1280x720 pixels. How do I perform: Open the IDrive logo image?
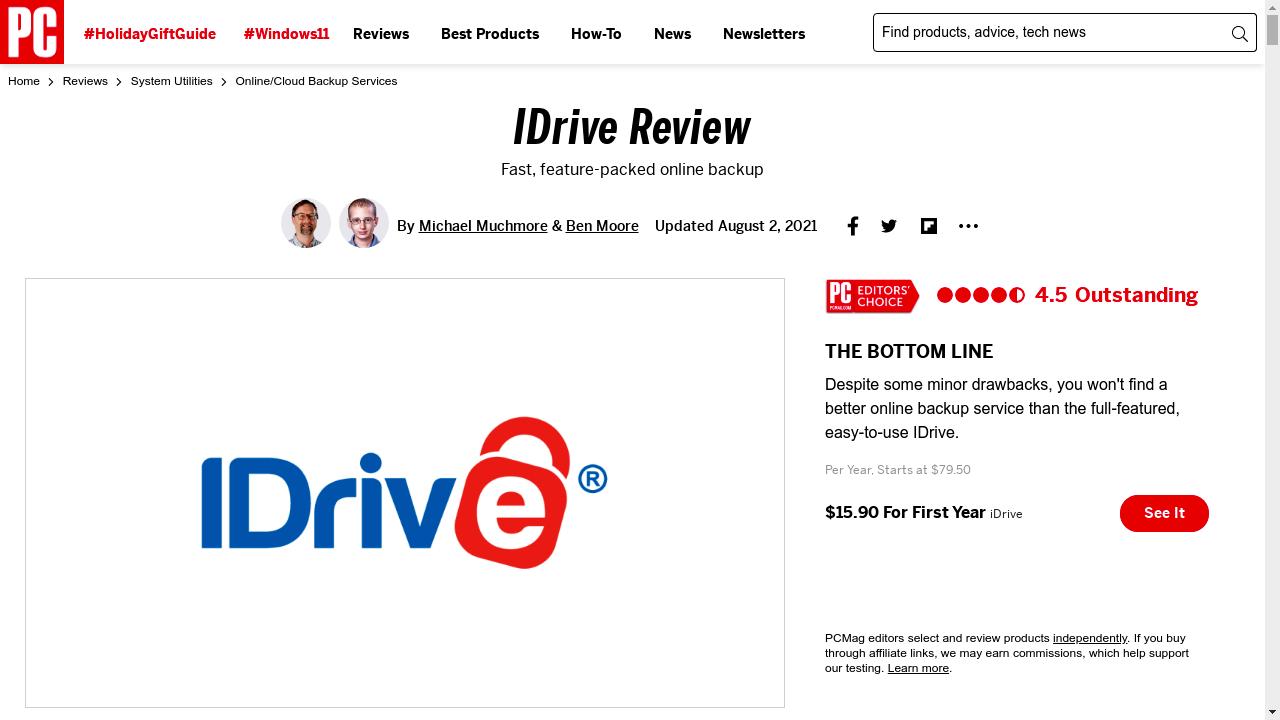pos(405,493)
